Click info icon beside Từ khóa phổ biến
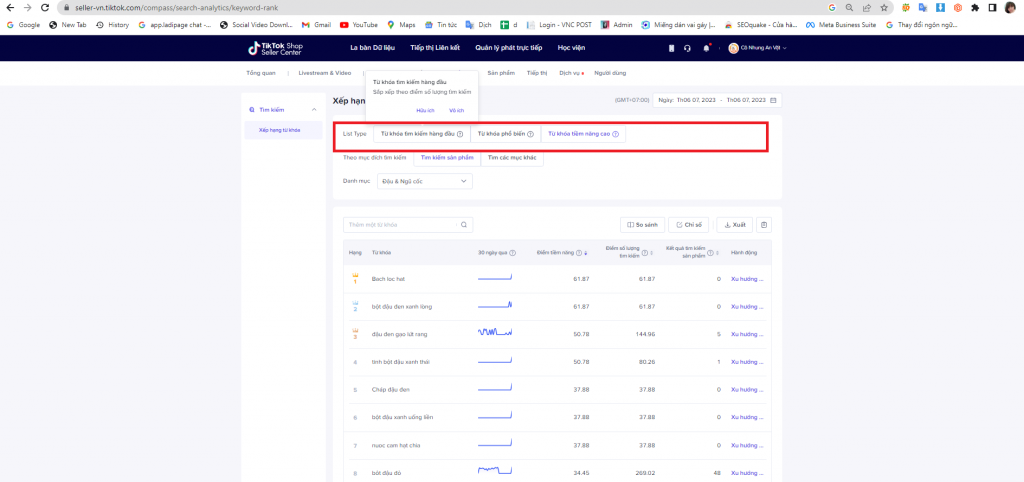Screen dimensions: 1024x482 (x=530, y=134)
